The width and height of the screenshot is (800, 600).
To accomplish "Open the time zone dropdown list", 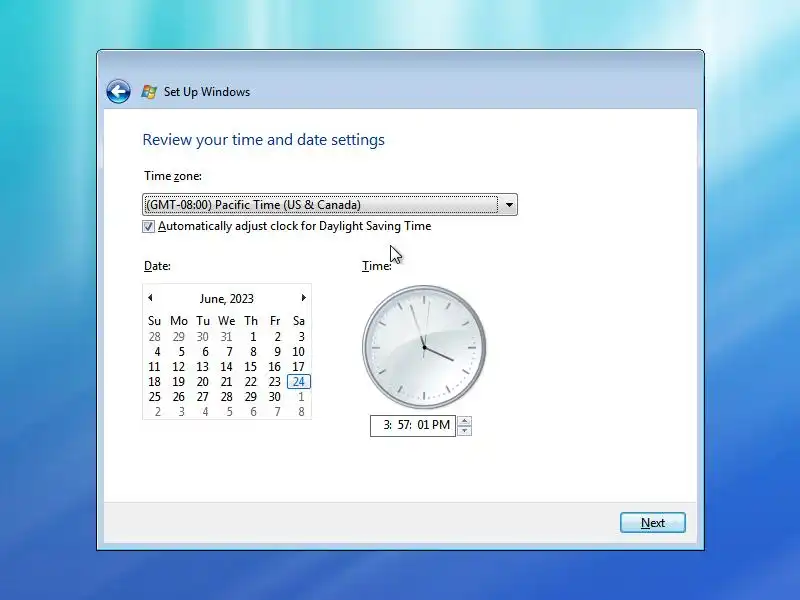I will (x=330, y=205).
